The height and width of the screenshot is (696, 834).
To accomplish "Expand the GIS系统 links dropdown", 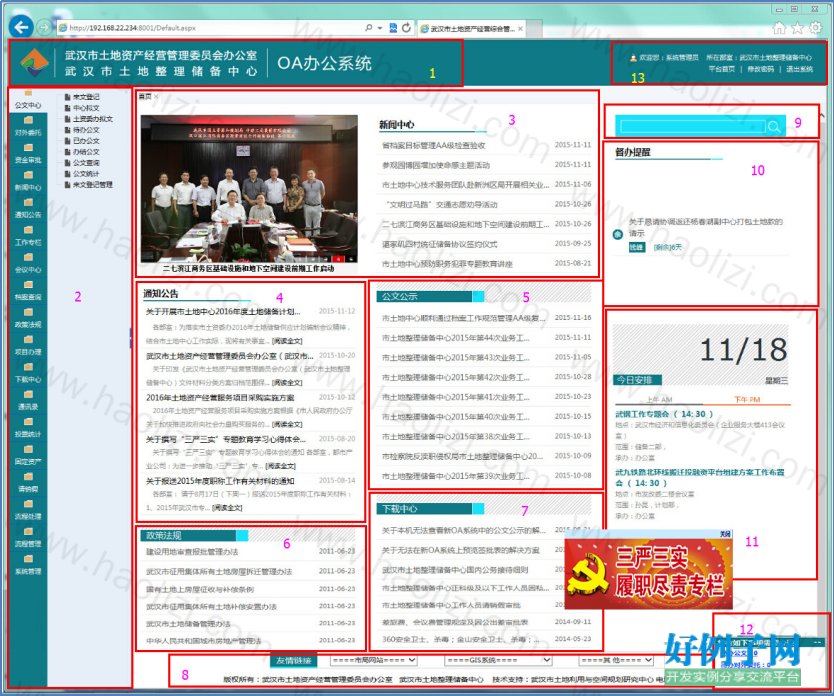I will [498, 660].
